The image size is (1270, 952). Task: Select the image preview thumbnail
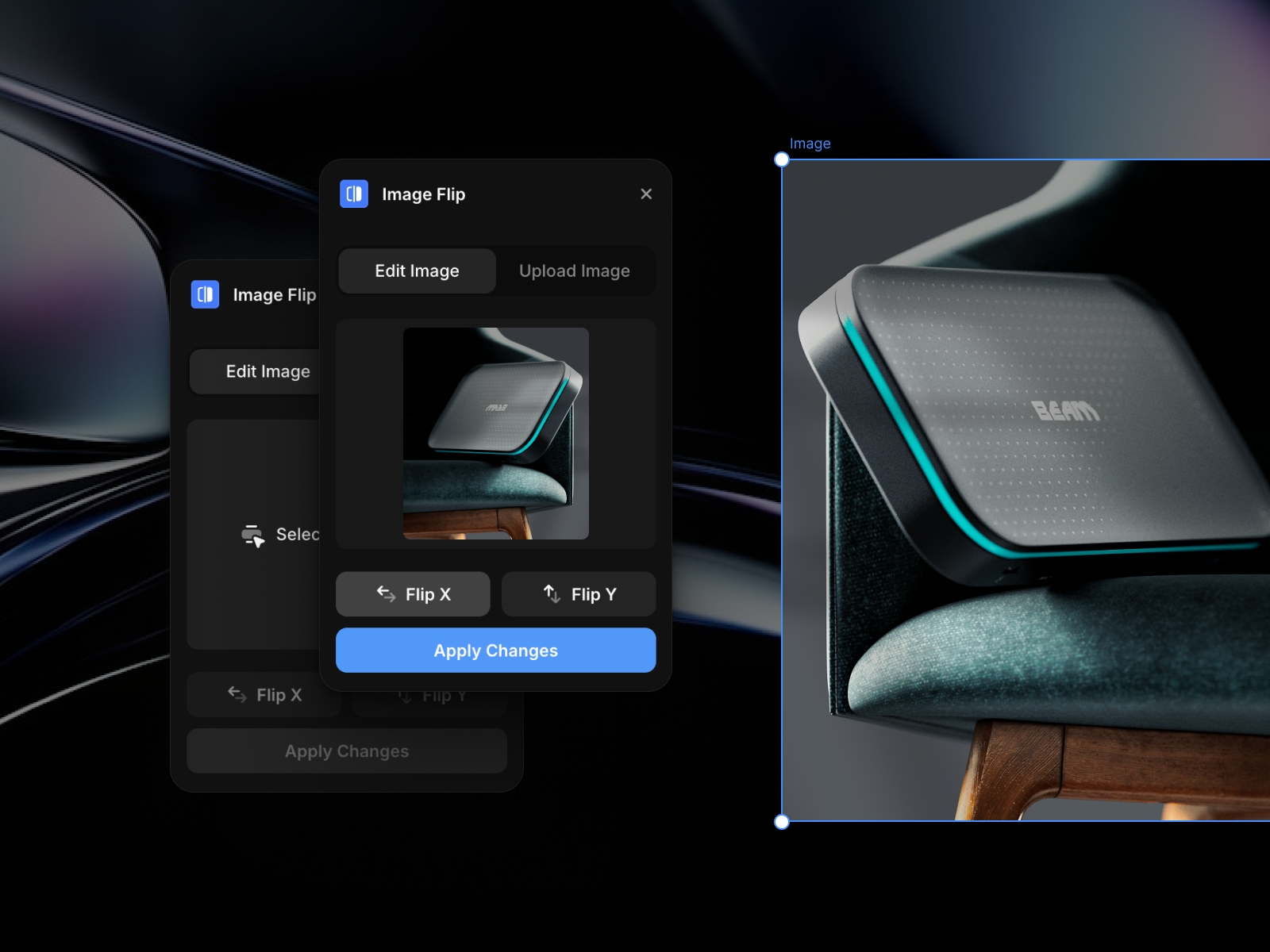[495, 434]
